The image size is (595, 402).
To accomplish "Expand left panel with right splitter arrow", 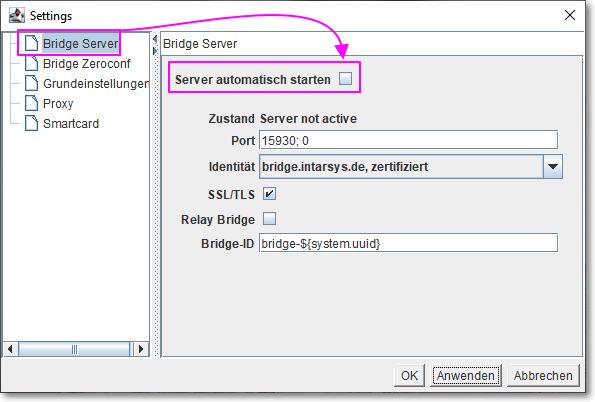I will pos(155,50).
